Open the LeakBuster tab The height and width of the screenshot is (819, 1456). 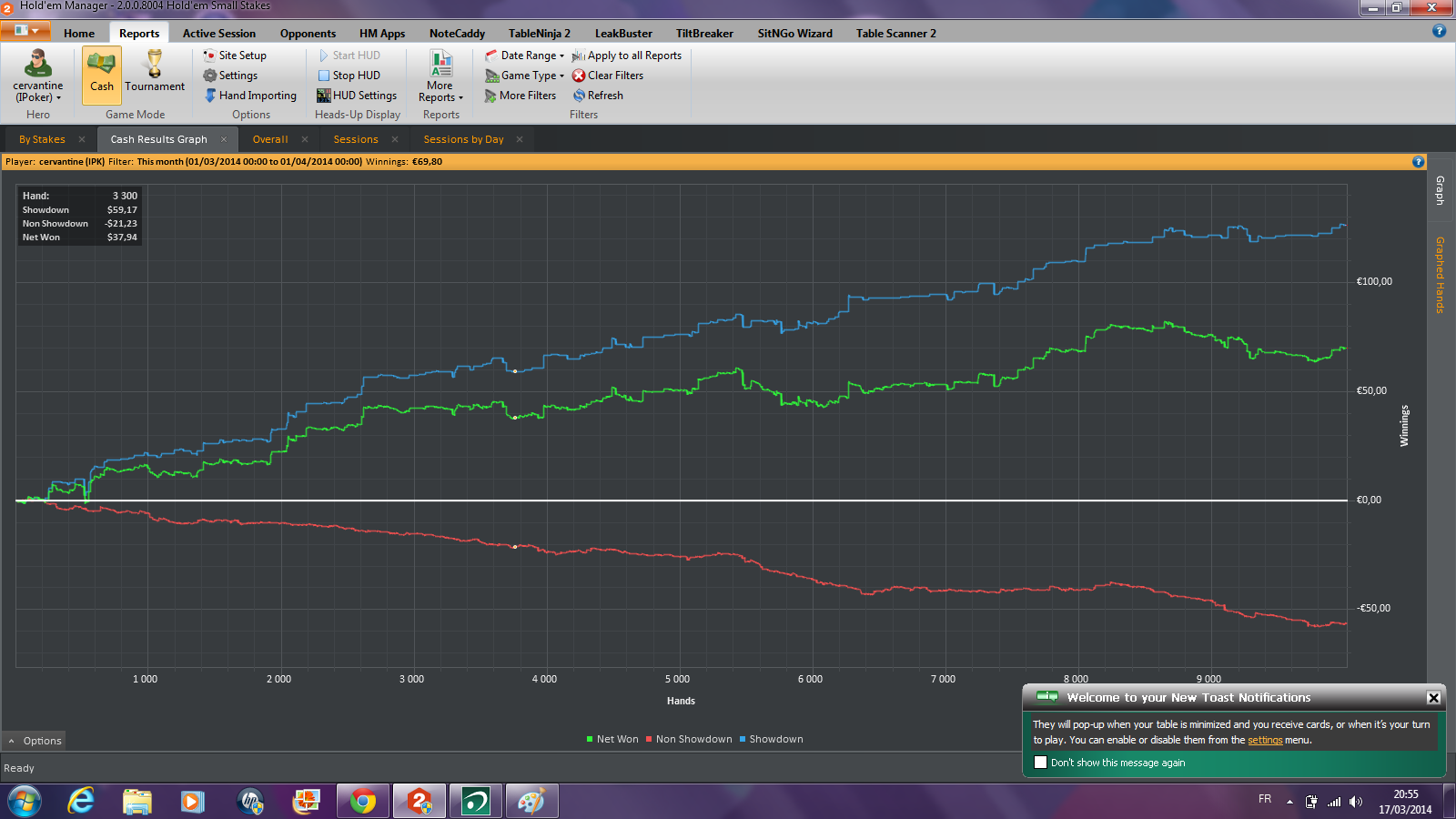tap(623, 34)
